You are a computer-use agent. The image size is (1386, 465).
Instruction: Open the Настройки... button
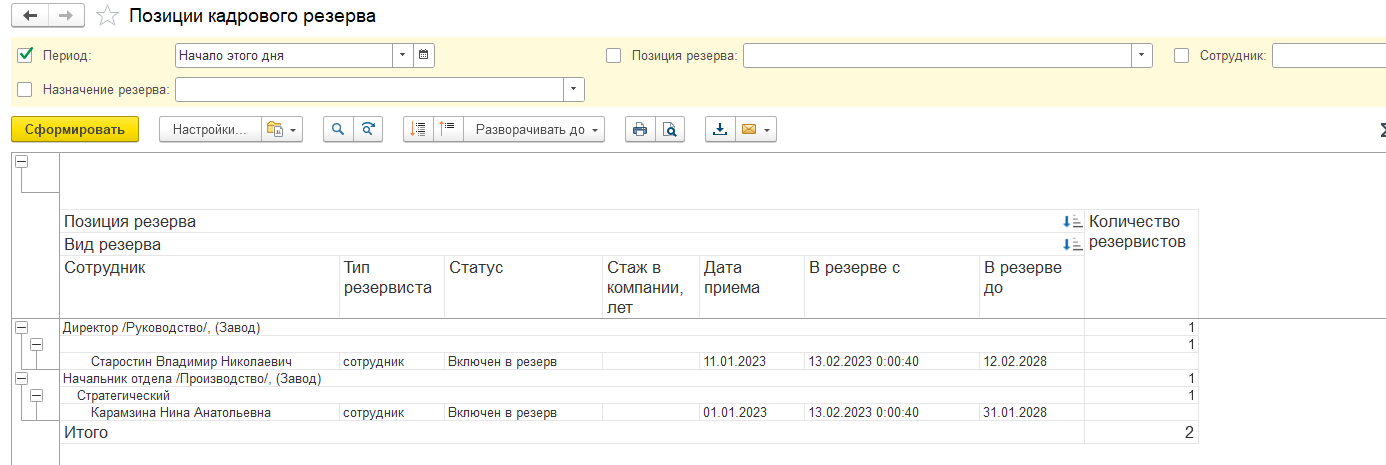210,129
